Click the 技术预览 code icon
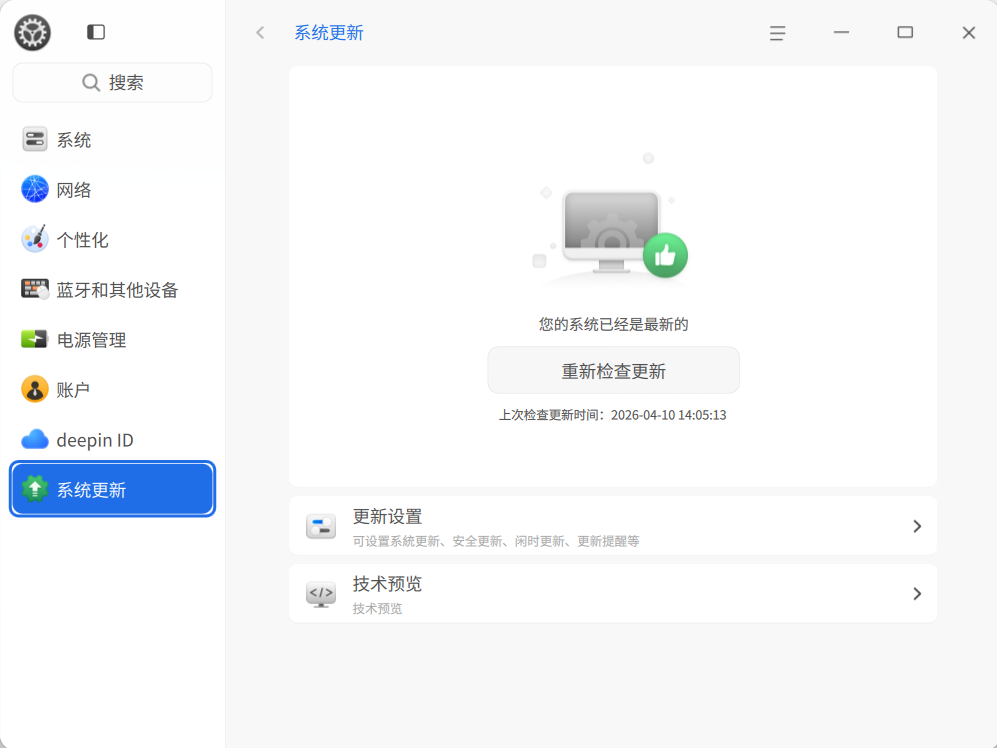This screenshot has height=748, width=997. [x=321, y=593]
